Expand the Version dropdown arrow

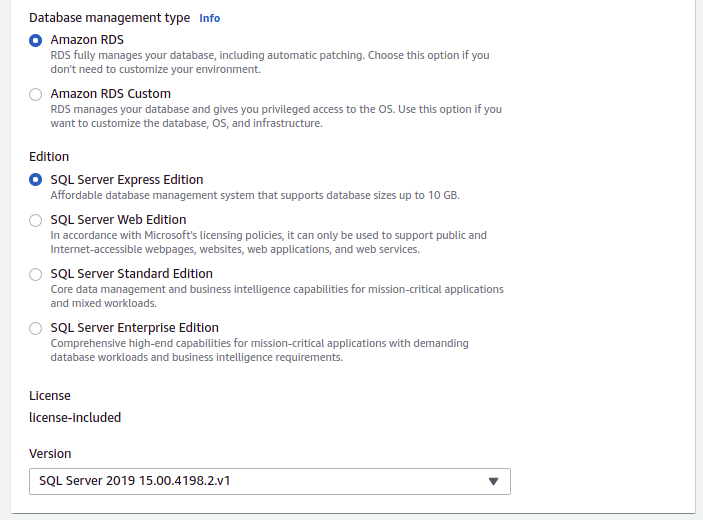point(493,481)
